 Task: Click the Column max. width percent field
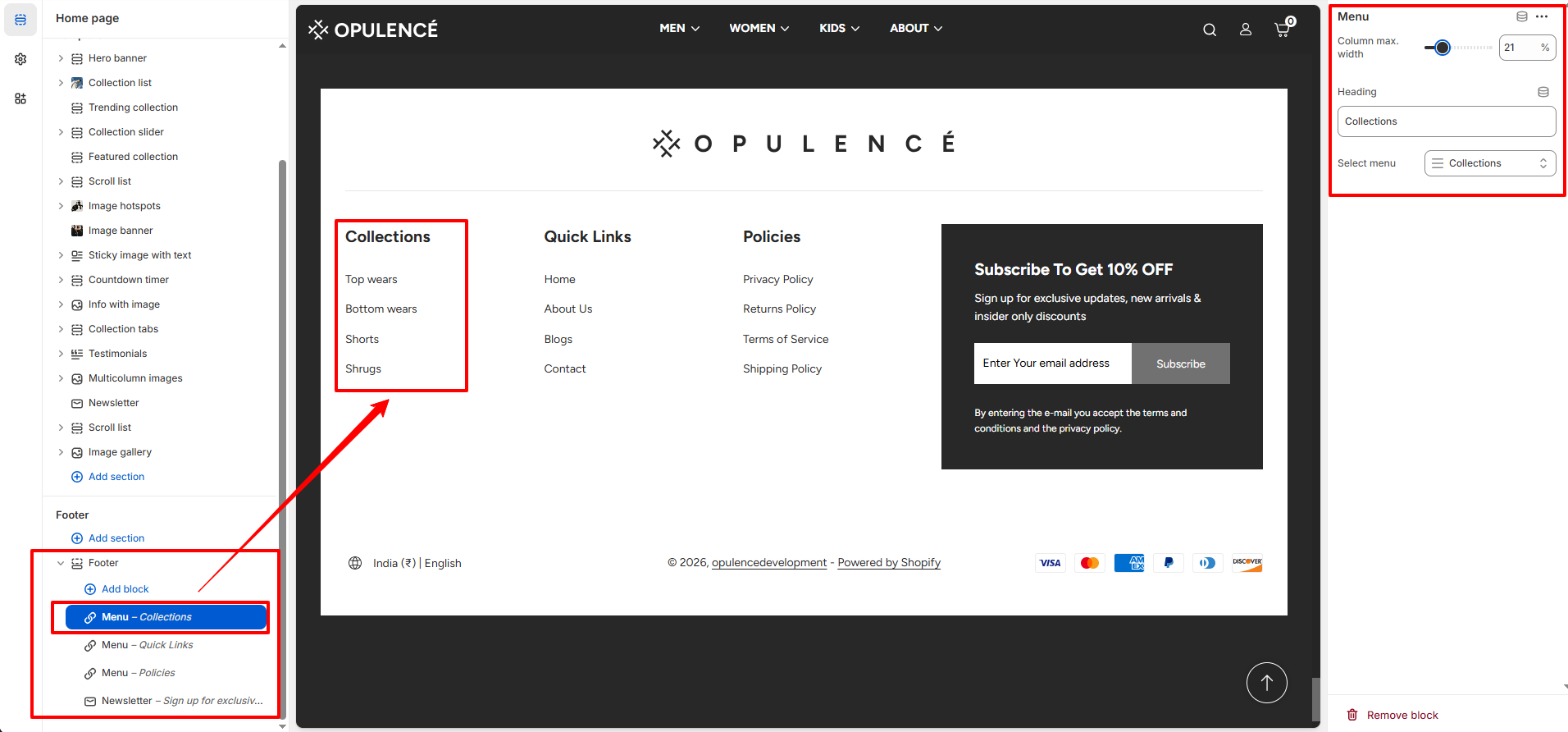[1528, 48]
